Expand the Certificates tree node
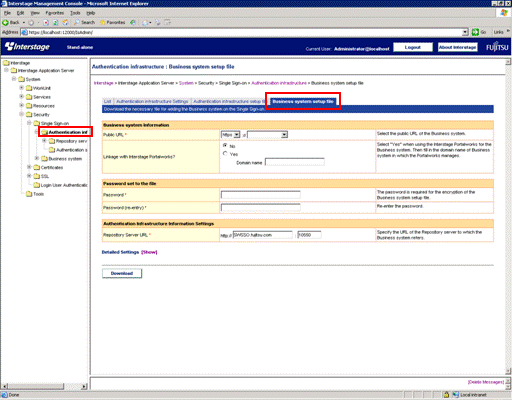This screenshot has width=512, height=400. coord(29,167)
